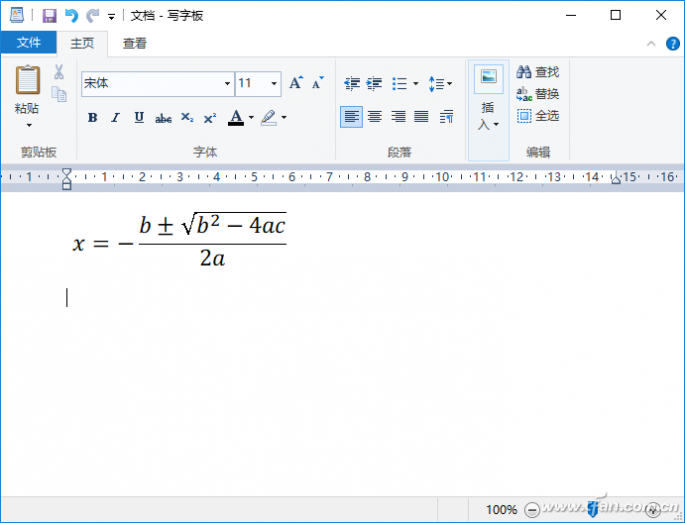Toggle bold formatting
This screenshot has width=685, height=523.
click(x=92, y=117)
